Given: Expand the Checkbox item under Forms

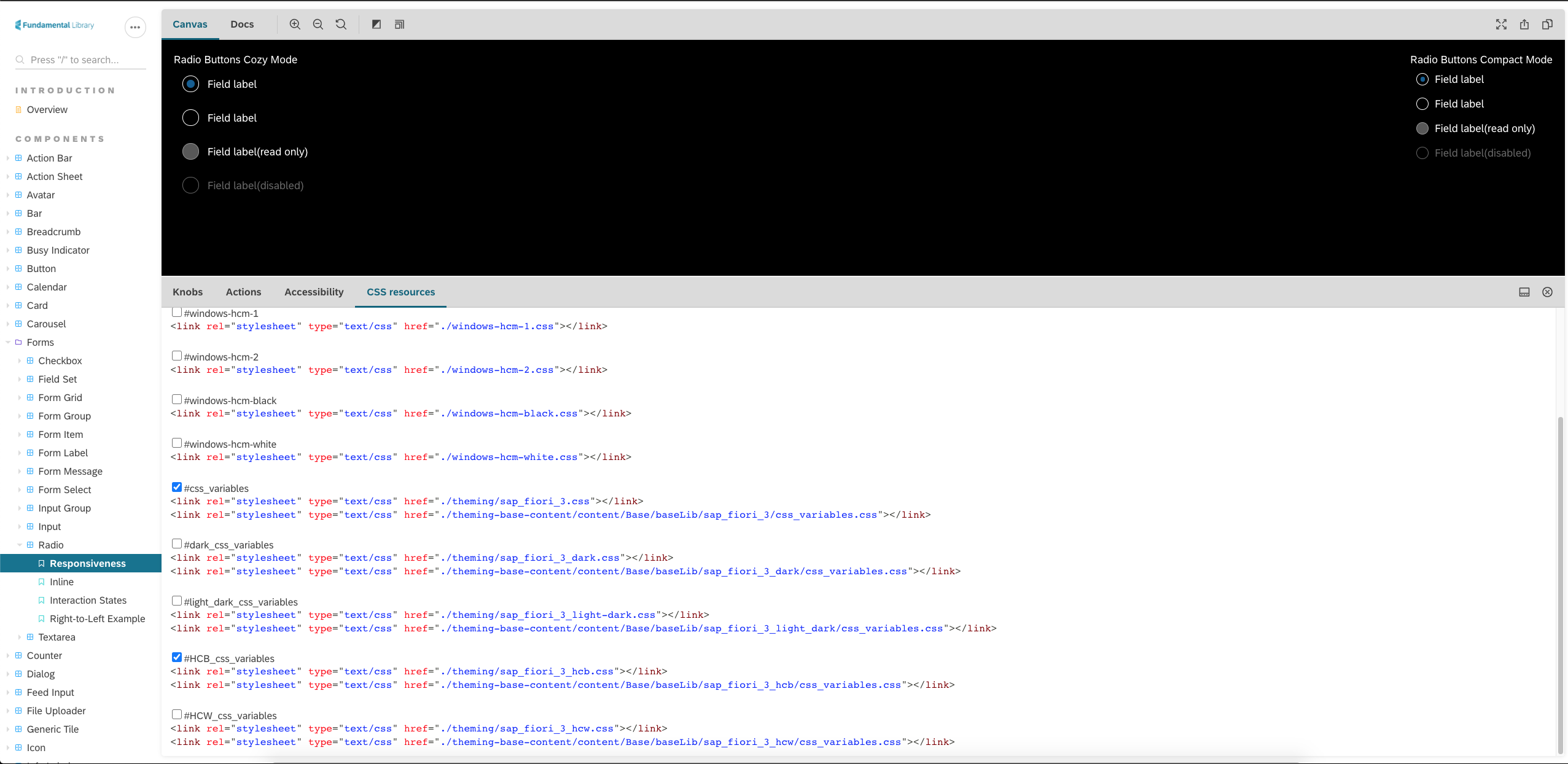Looking at the screenshot, I should click(x=20, y=361).
